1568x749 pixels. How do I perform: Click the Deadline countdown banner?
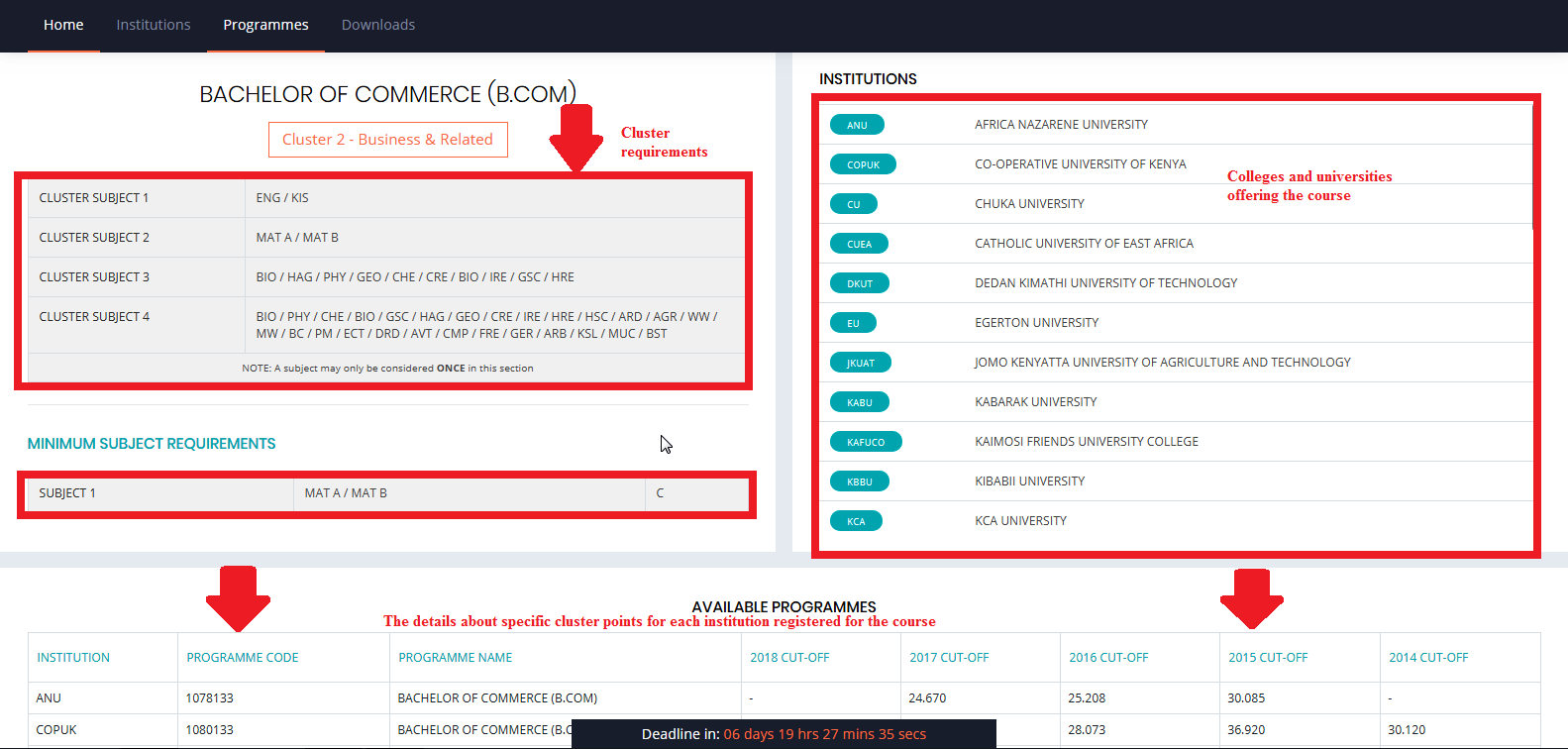click(x=784, y=734)
